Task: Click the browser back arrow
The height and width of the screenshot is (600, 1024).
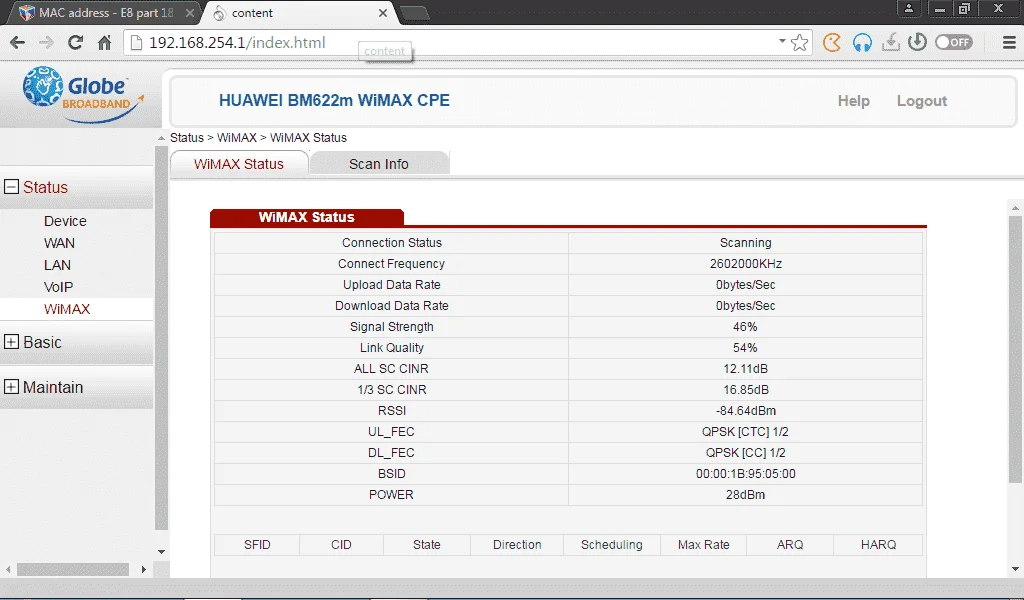Action: [x=18, y=43]
